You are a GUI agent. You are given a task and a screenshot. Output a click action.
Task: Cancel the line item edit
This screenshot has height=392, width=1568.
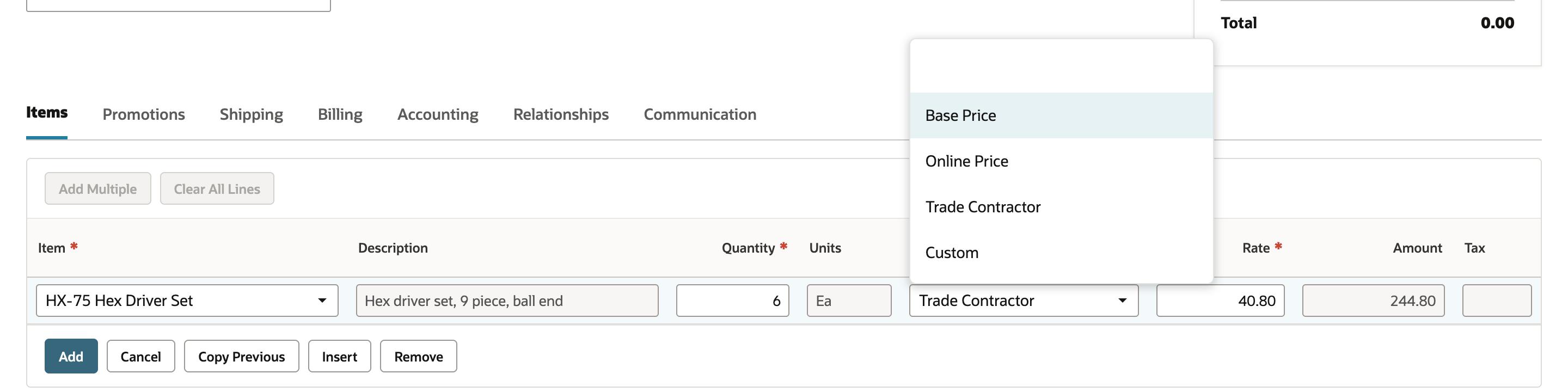point(140,357)
